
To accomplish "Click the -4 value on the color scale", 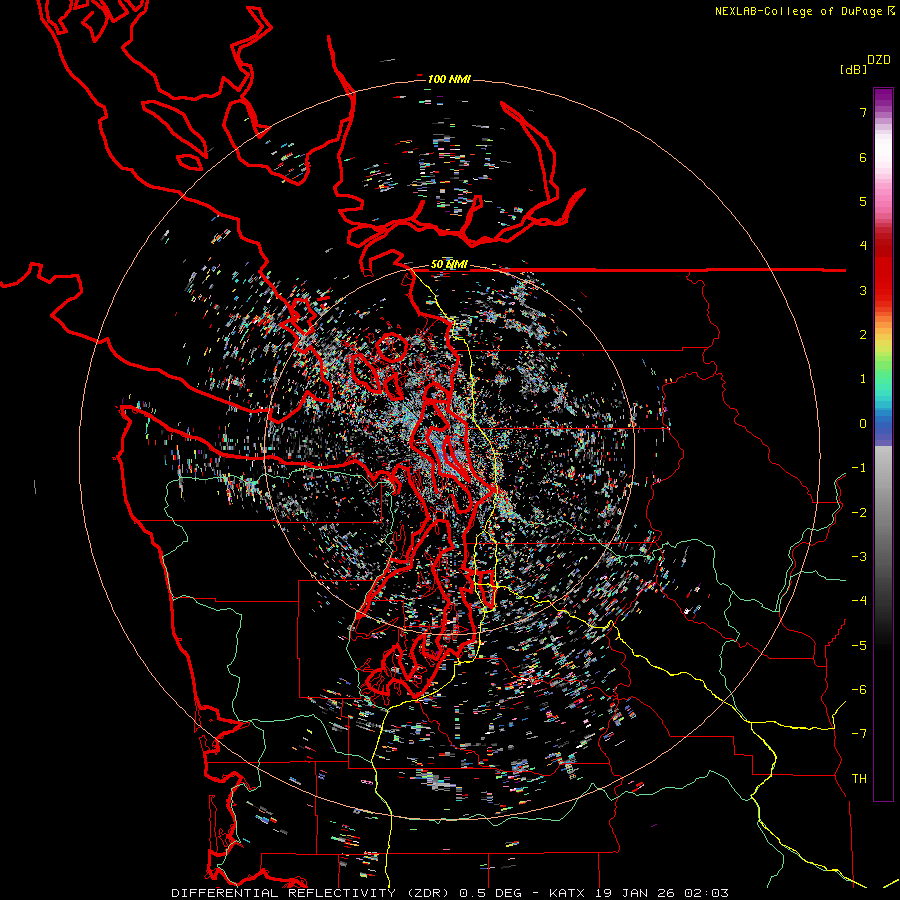I will pos(859,601).
